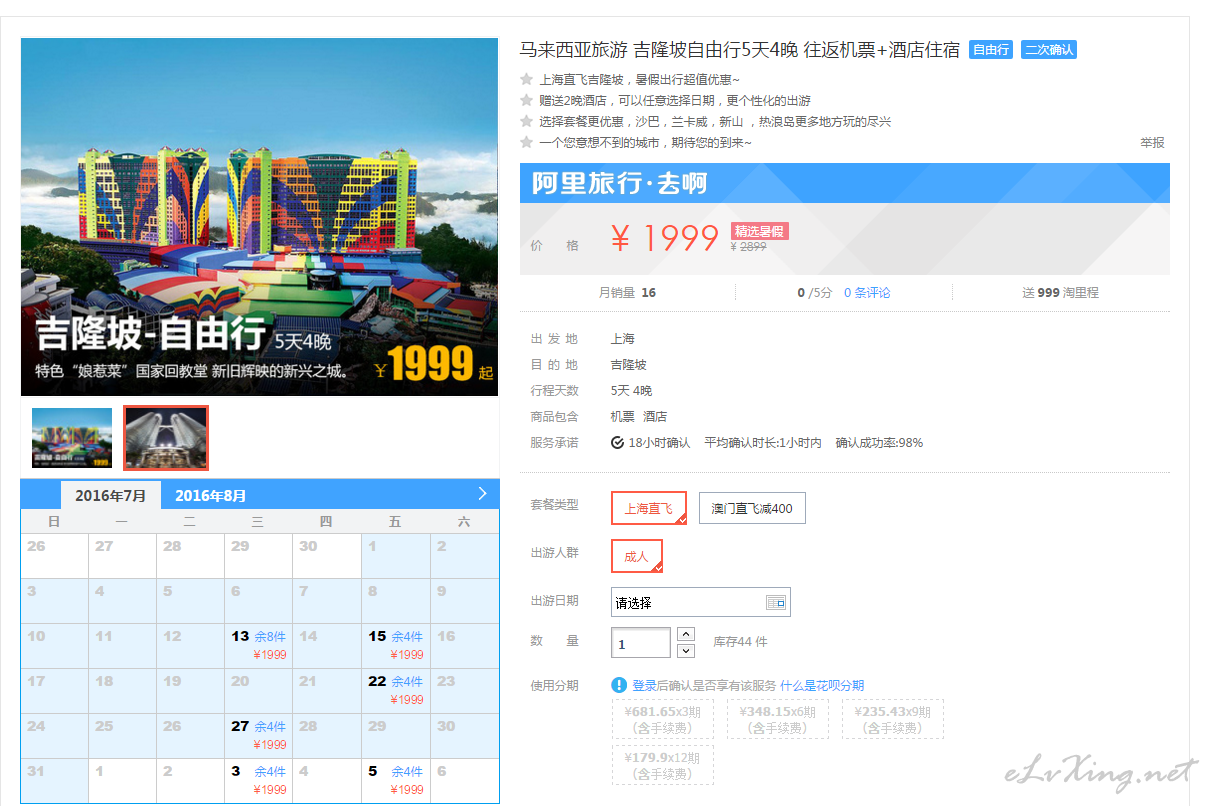1209x806 pixels.
Task: Click 登录后确认是否享有该服务 login link
Action: click(x=704, y=685)
